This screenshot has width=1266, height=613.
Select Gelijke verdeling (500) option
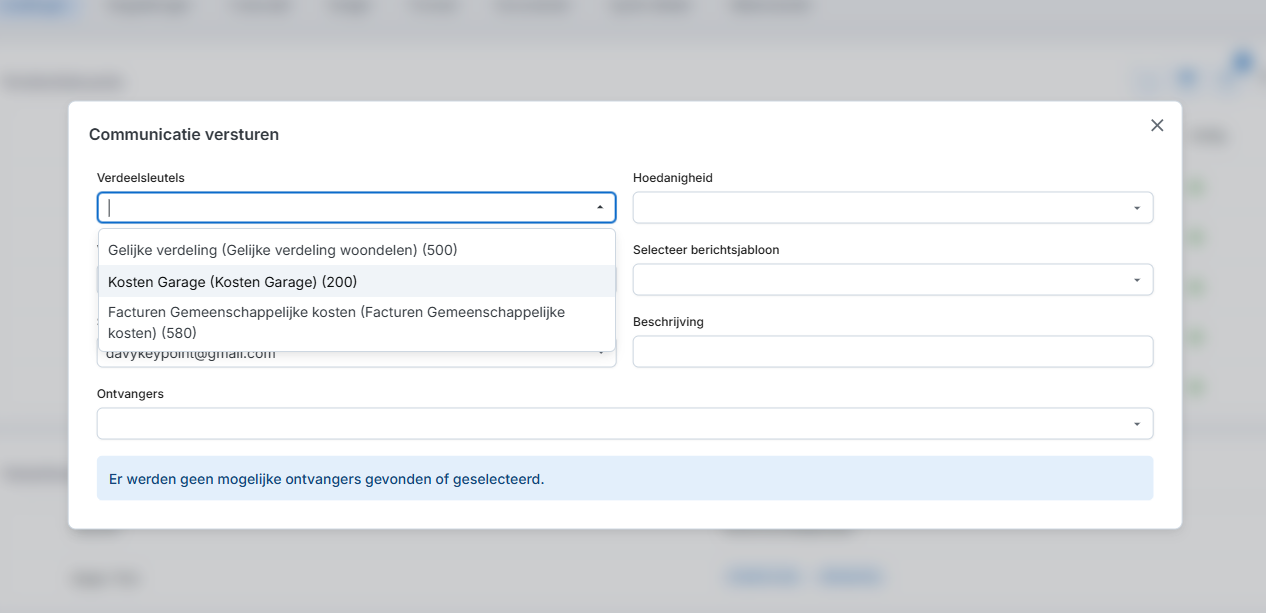click(x=283, y=250)
